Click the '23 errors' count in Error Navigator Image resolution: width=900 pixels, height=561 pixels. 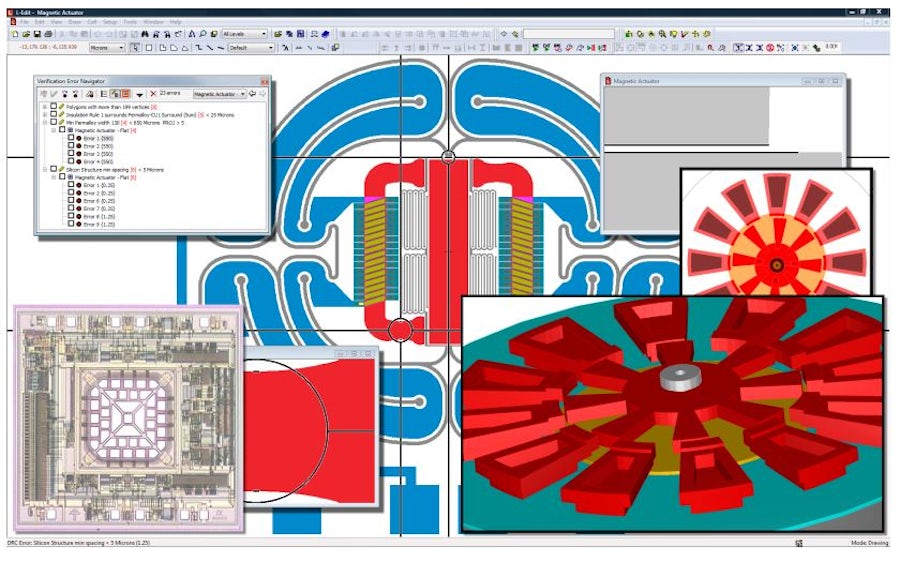(x=170, y=93)
